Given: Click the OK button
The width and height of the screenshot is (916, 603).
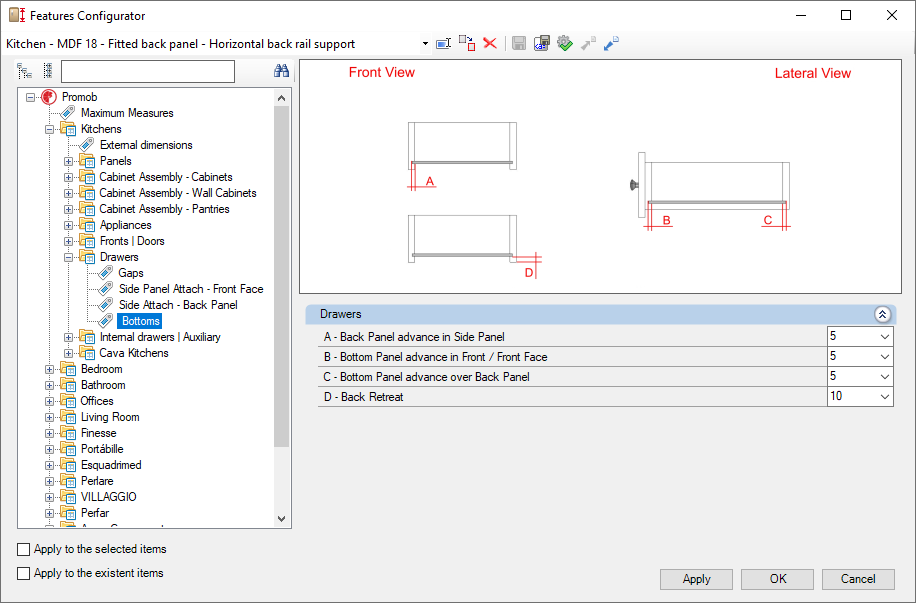Looking at the screenshot, I should pyautogui.click(x=778, y=579).
